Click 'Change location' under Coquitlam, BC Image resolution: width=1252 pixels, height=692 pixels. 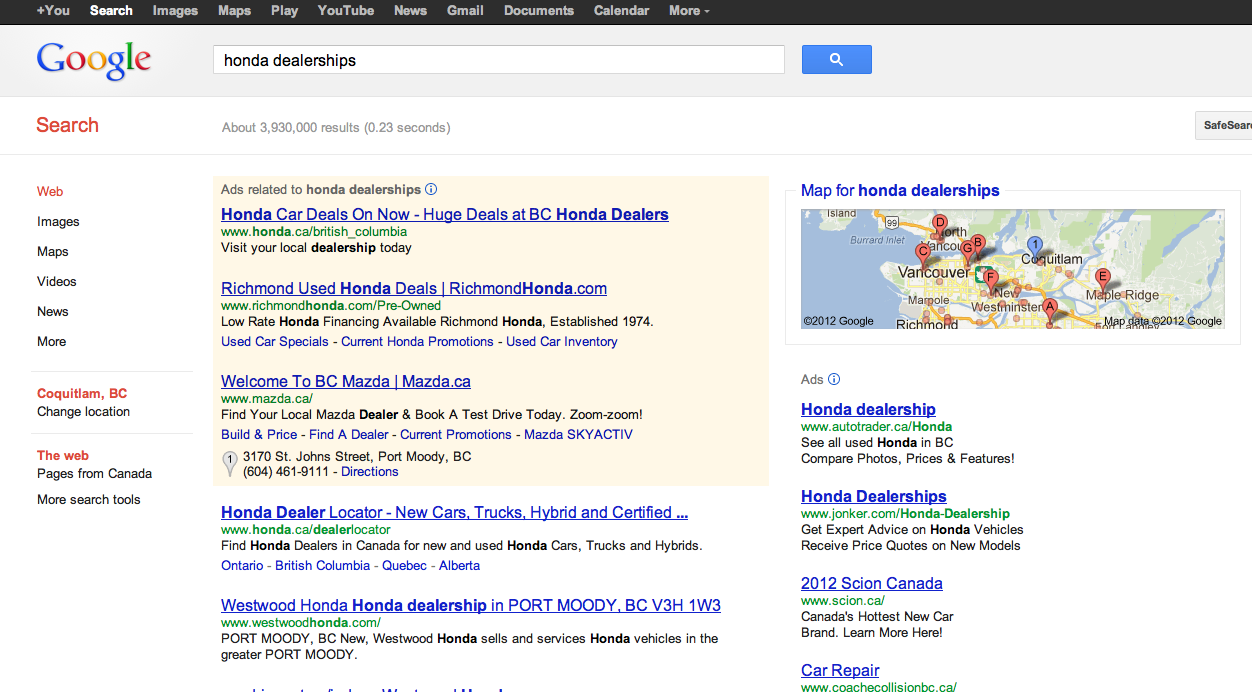[x=84, y=411]
